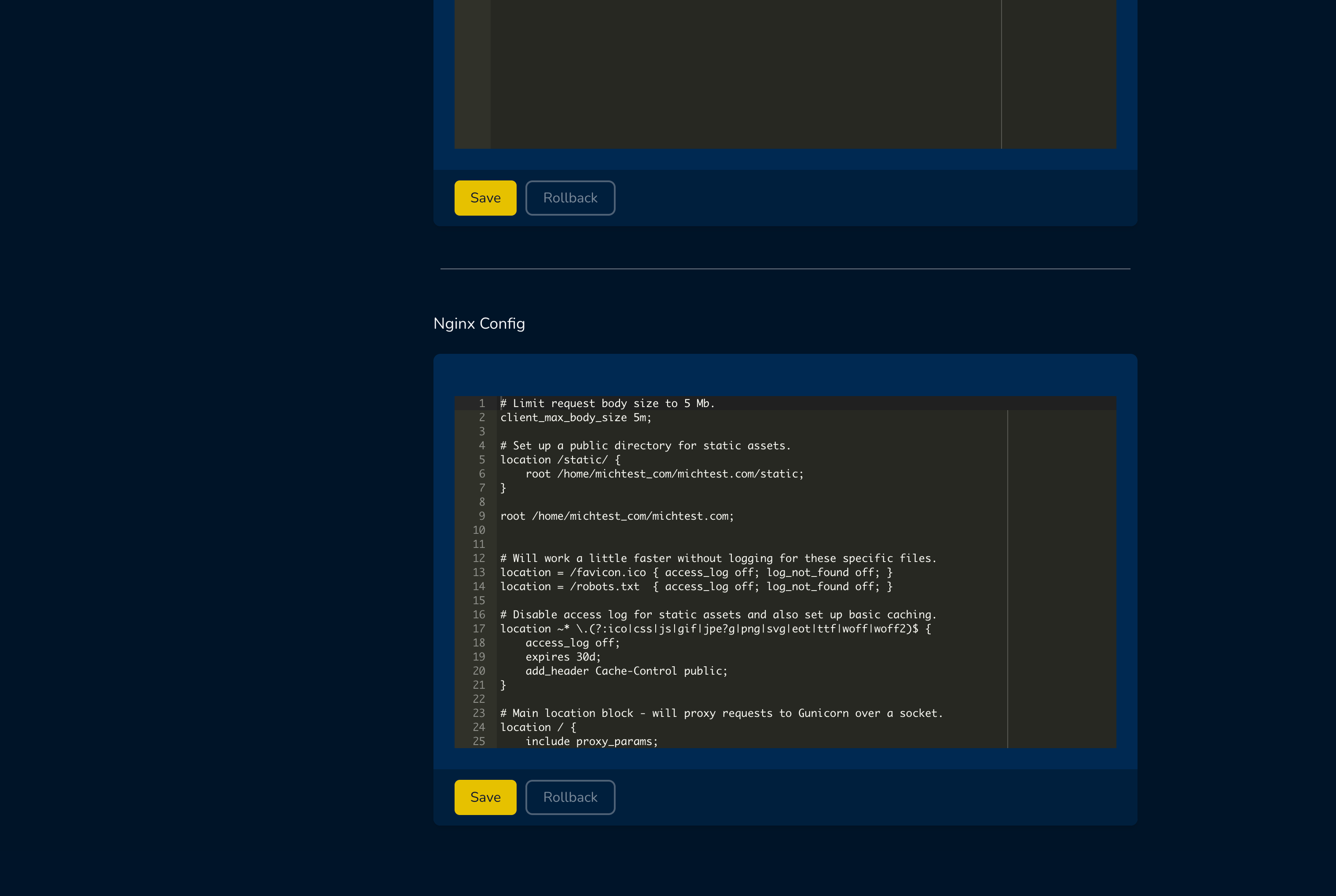
Task: Click the 'add_header Cache-Control public;' line
Action: point(626,671)
